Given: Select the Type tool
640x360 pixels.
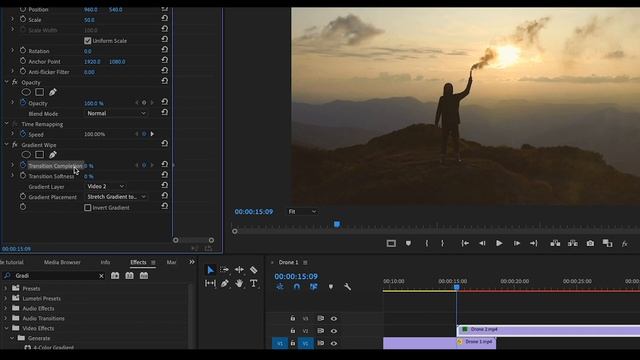Looking at the screenshot, I should point(253,283).
